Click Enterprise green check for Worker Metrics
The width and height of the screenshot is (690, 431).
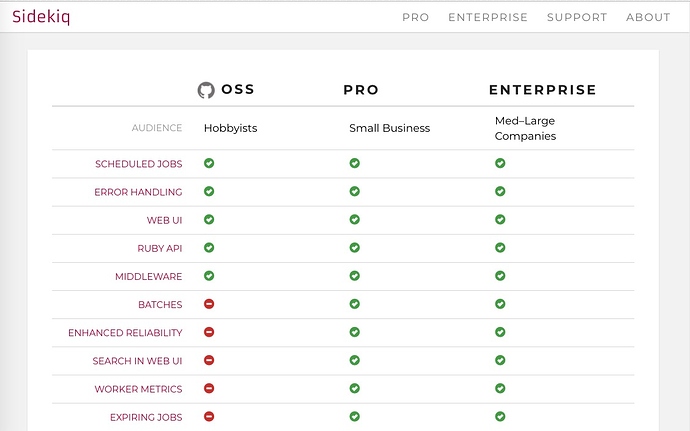(x=500, y=389)
